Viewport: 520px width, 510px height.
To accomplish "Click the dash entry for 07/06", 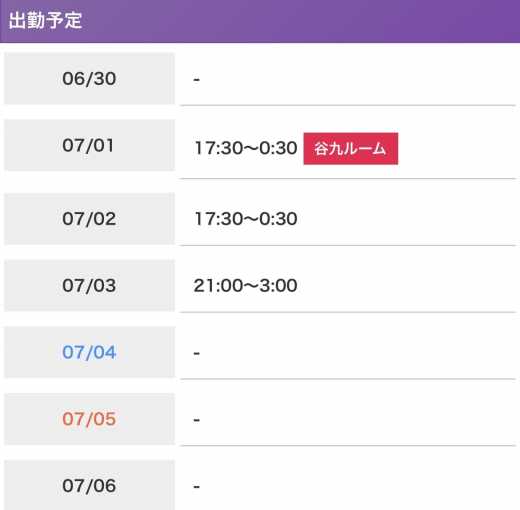I will coord(197,487).
